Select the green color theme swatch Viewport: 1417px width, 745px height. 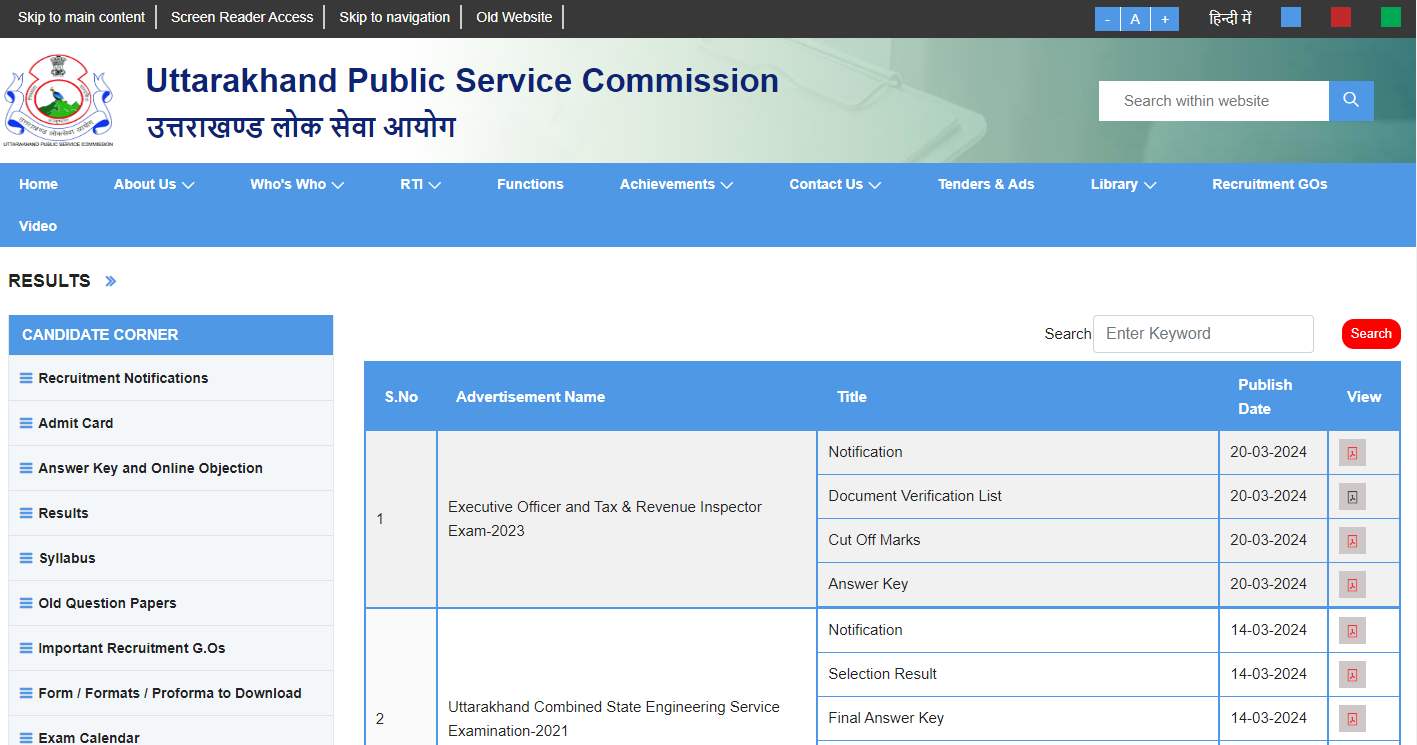click(1391, 17)
